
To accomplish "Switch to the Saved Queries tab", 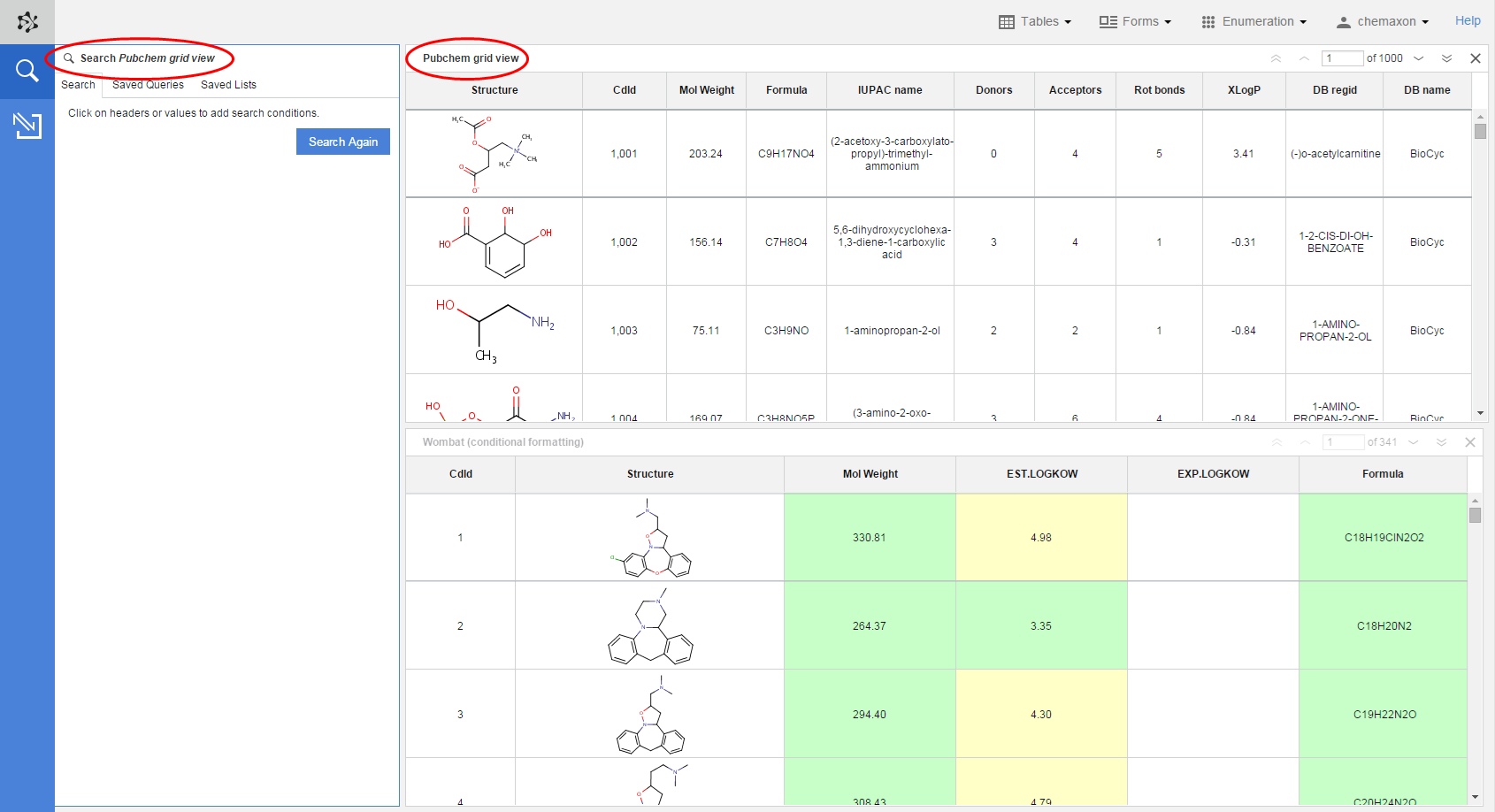I will tap(148, 85).
